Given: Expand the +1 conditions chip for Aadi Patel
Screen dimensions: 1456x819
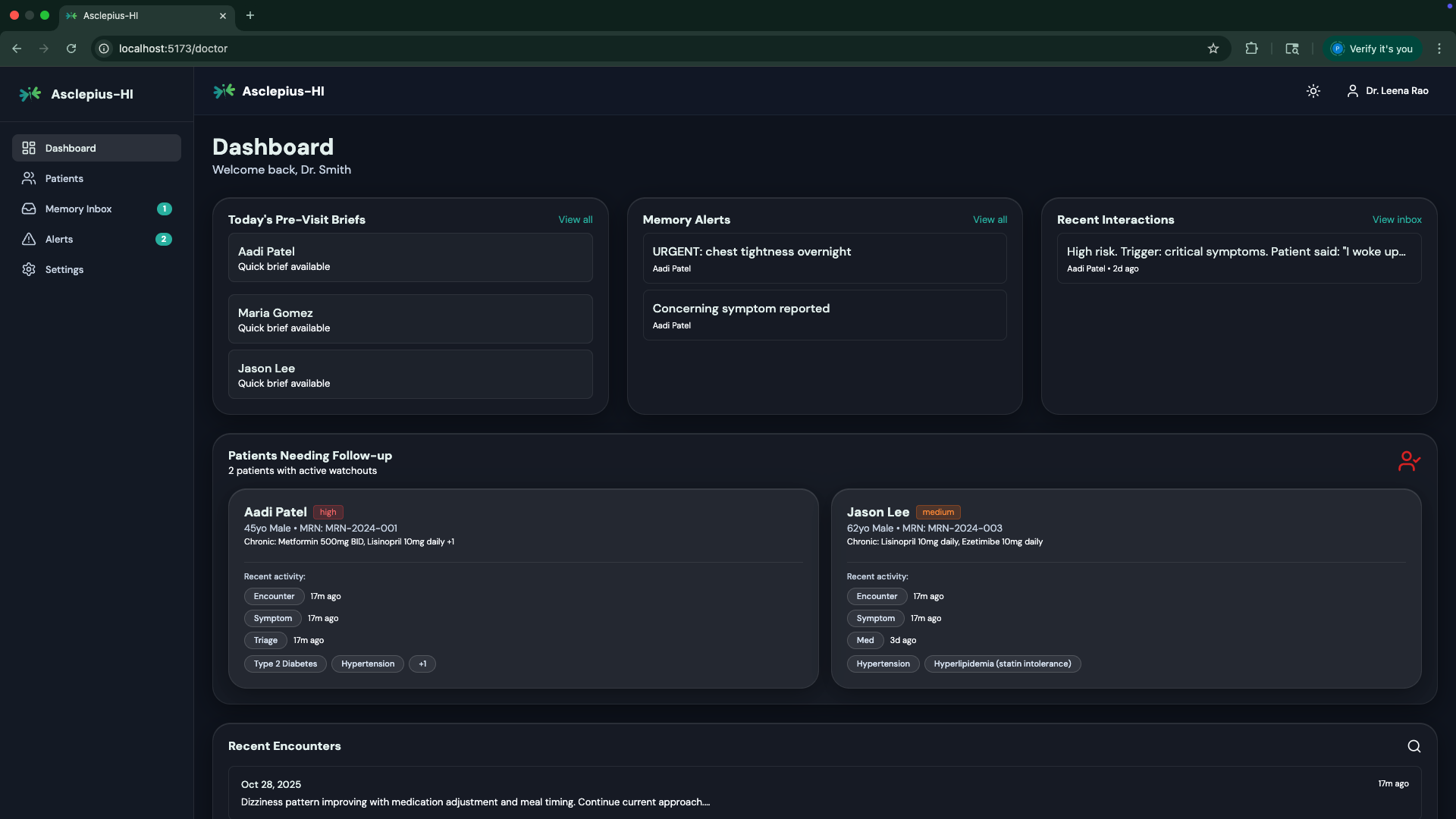Looking at the screenshot, I should coord(422,664).
